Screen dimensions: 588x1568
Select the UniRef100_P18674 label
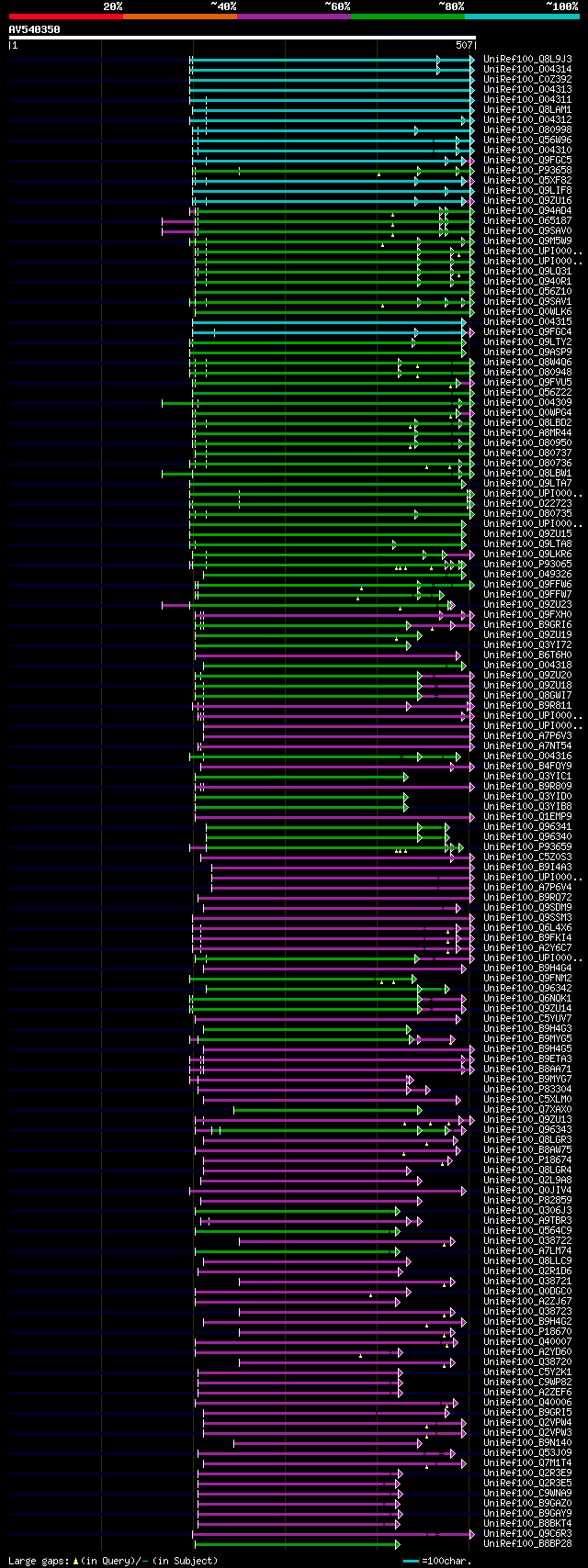(527, 1159)
